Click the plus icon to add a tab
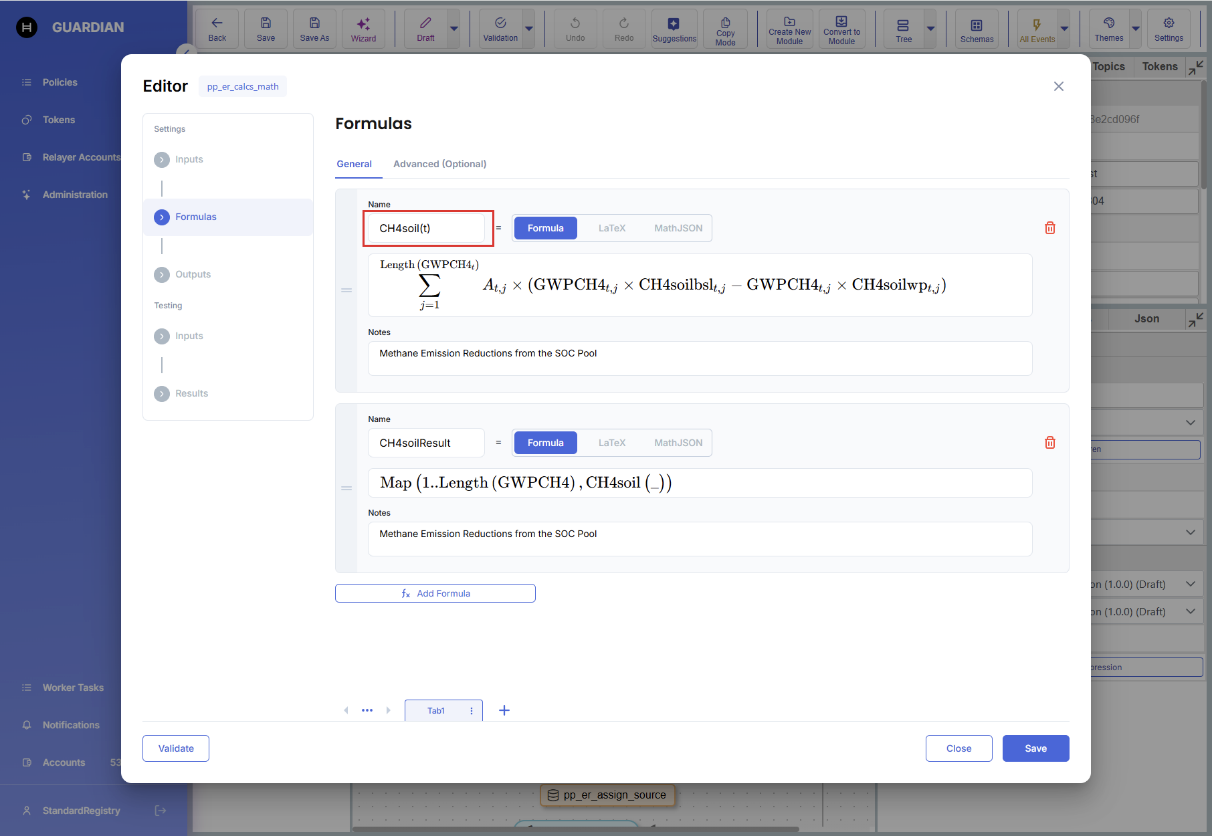 tap(504, 710)
